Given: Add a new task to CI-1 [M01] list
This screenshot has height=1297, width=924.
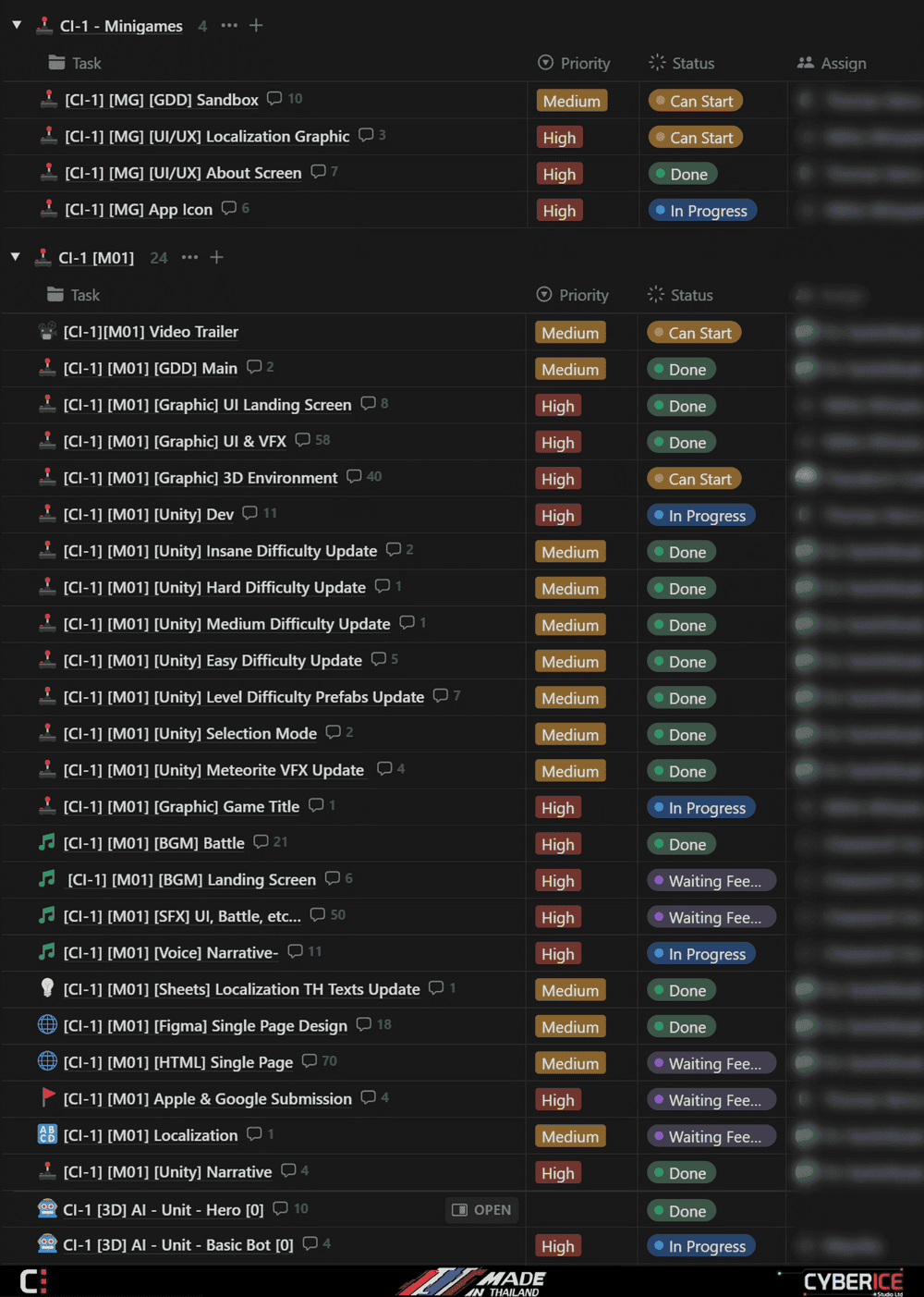Looking at the screenshot, I should (x=216, y=257).
